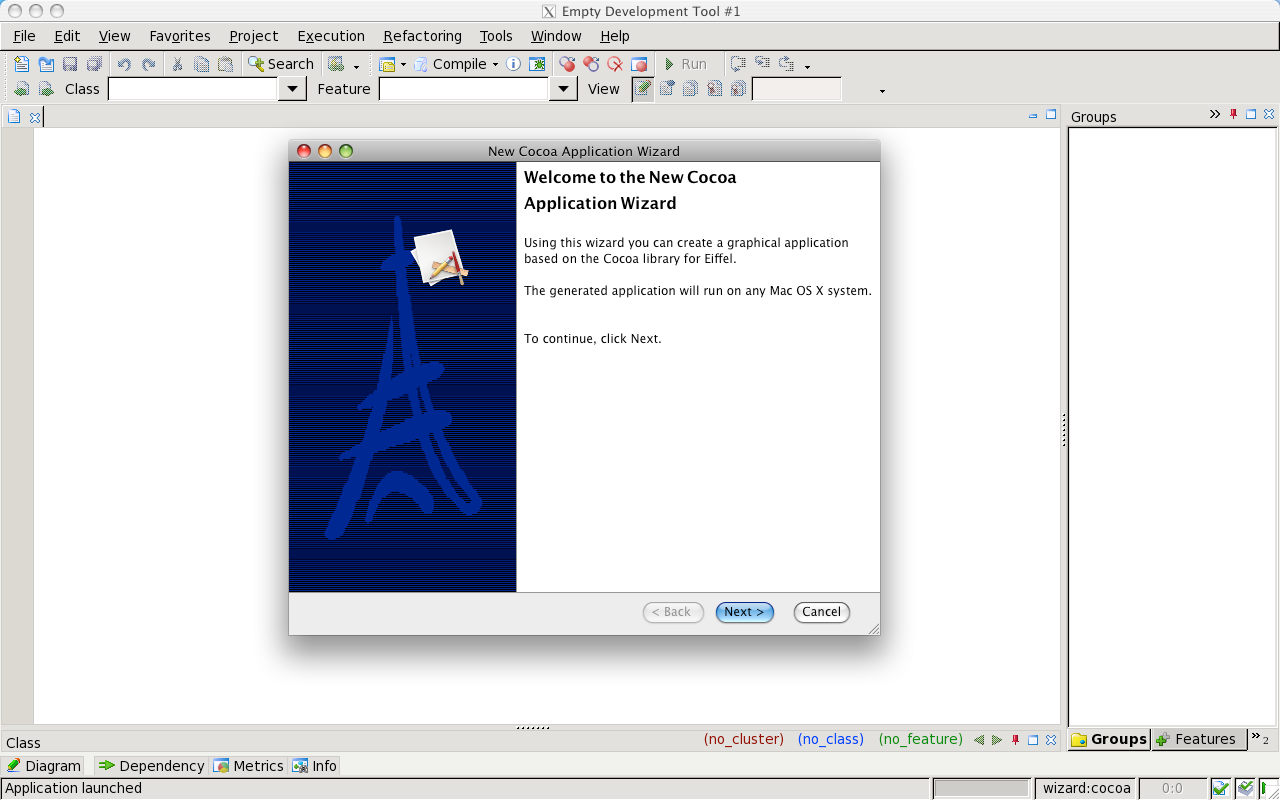1280x800 pixels.
Task: Open the Help menu
Action: 615,36
